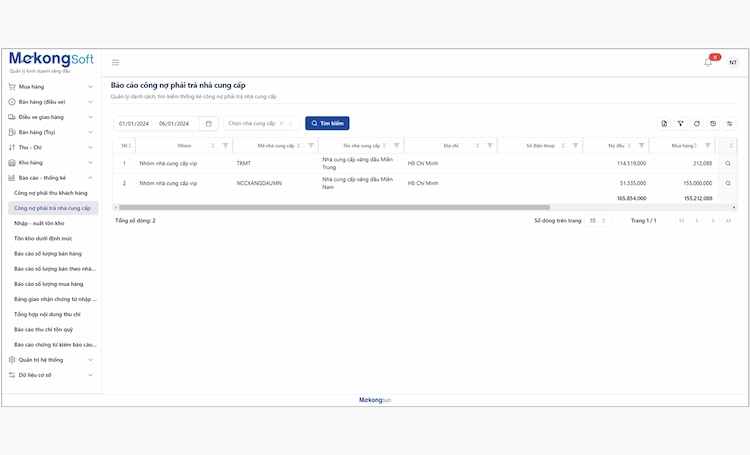Open filter for Nợ đầu column
Screen dimensions: 750x455
[640, 145]
